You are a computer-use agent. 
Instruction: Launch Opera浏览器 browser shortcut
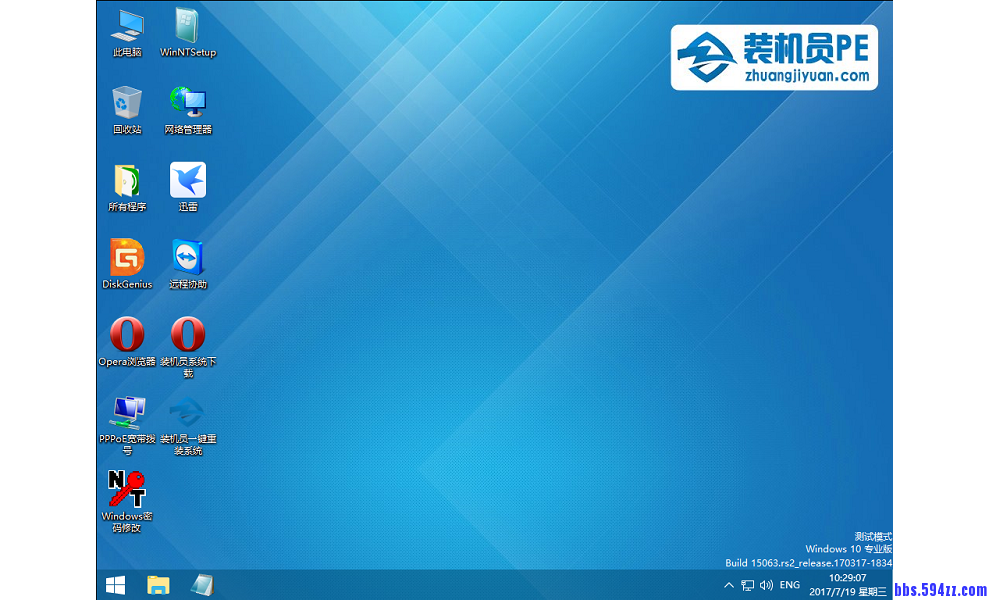pos(127,334)
